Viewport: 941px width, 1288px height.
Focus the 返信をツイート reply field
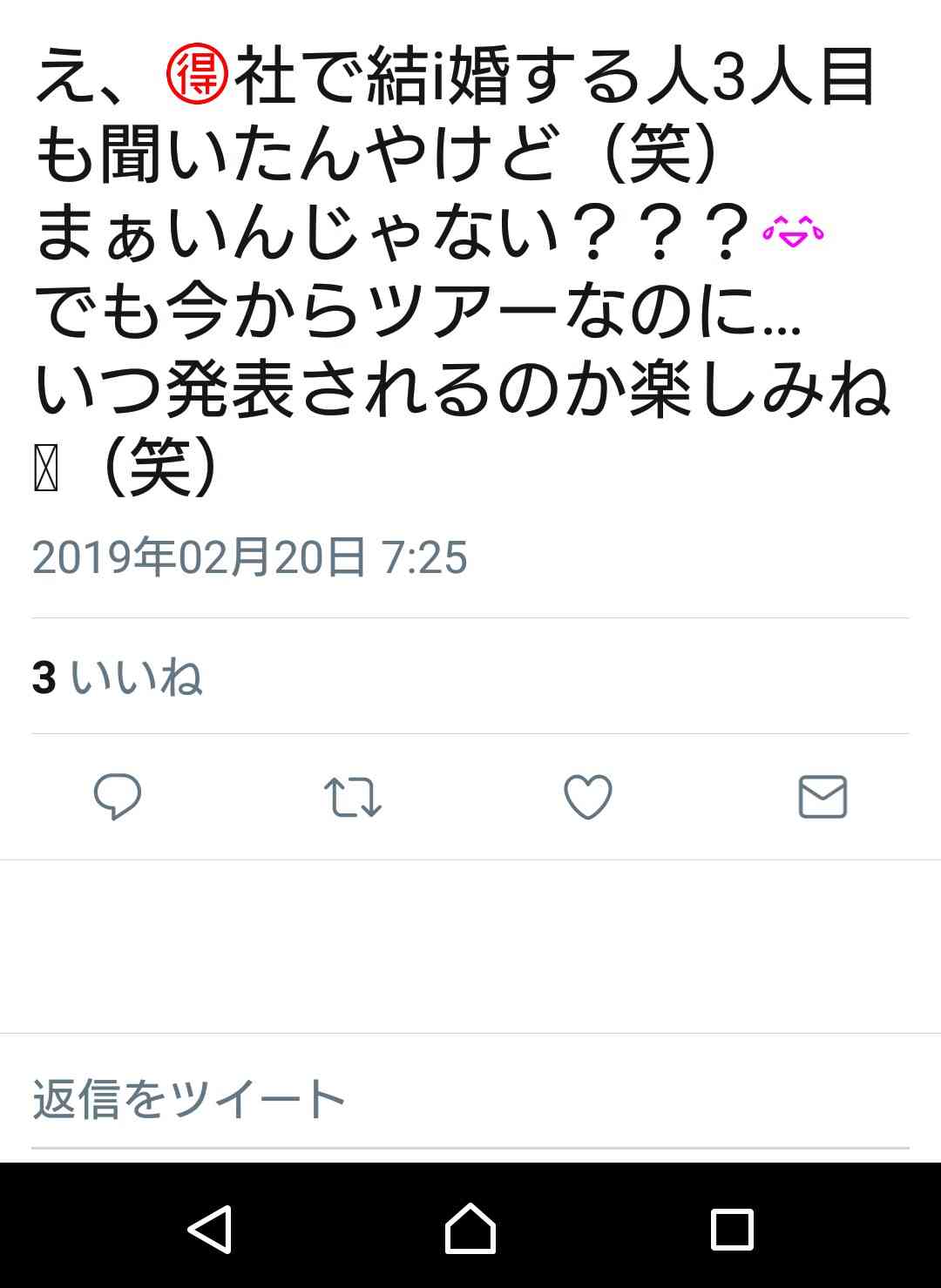470,1099
